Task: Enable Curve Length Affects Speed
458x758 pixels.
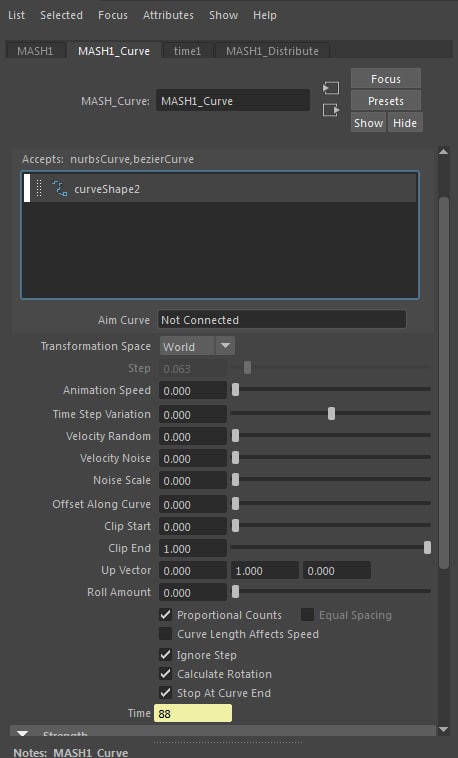Action: click(165, 633)
